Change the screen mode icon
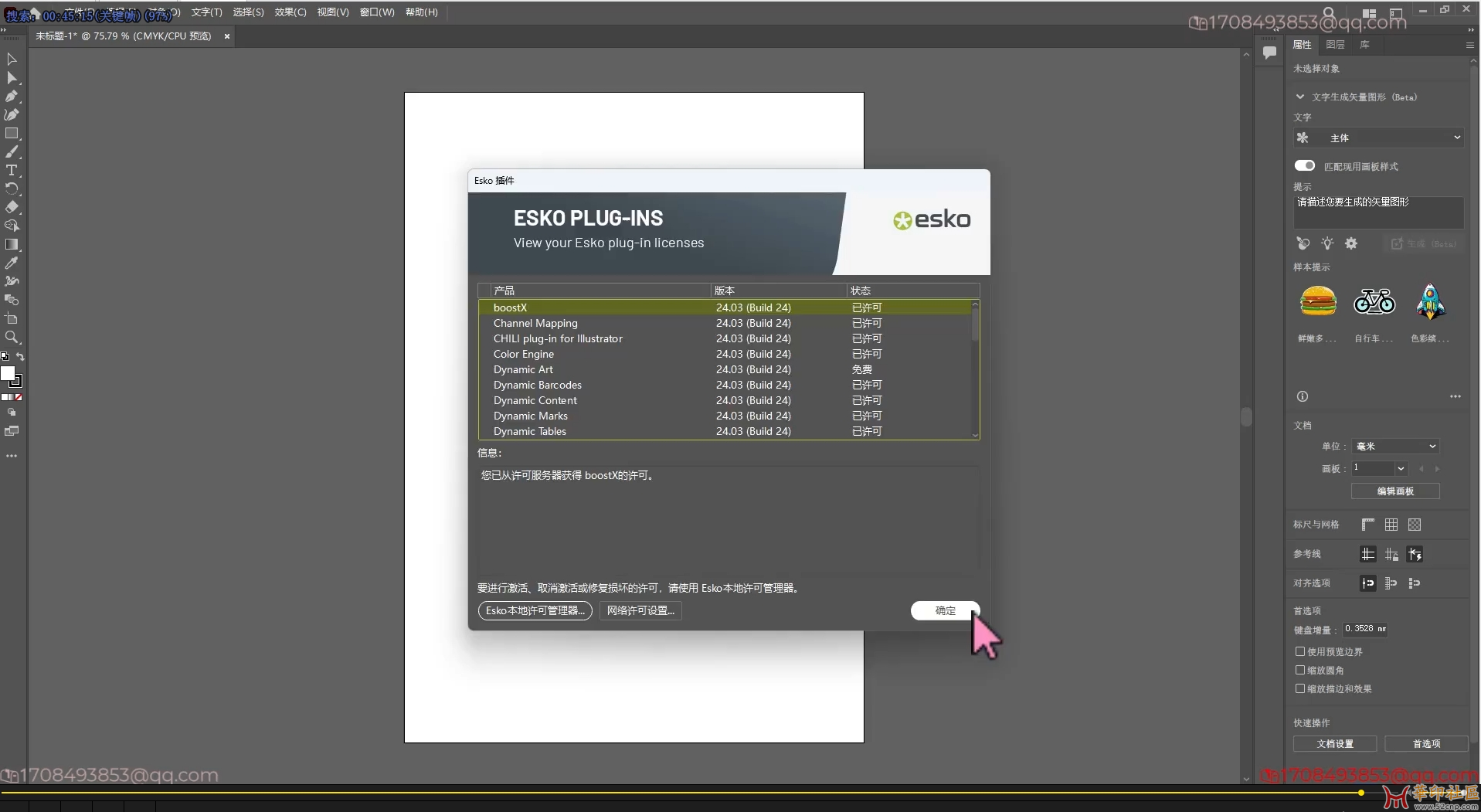Viewport: 1481px width, 812px height. pos(12,431)
